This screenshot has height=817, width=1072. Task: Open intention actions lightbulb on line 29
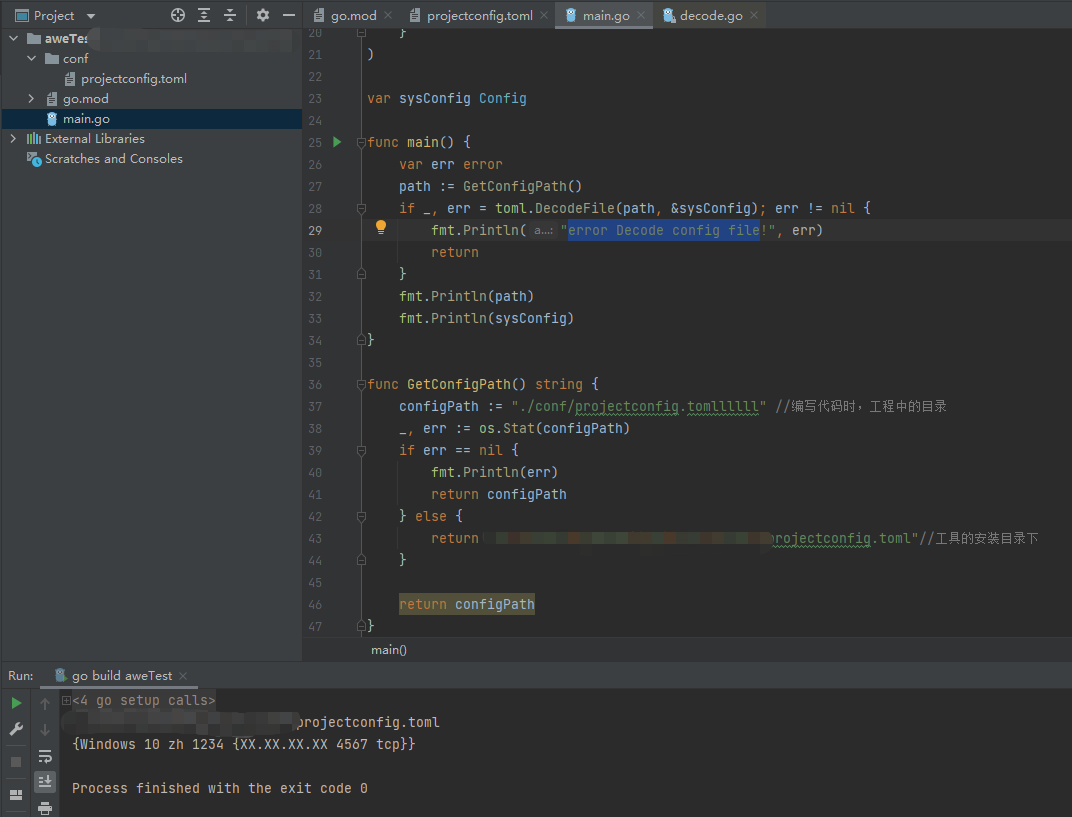pyautogui.click(x=381, y=229)
